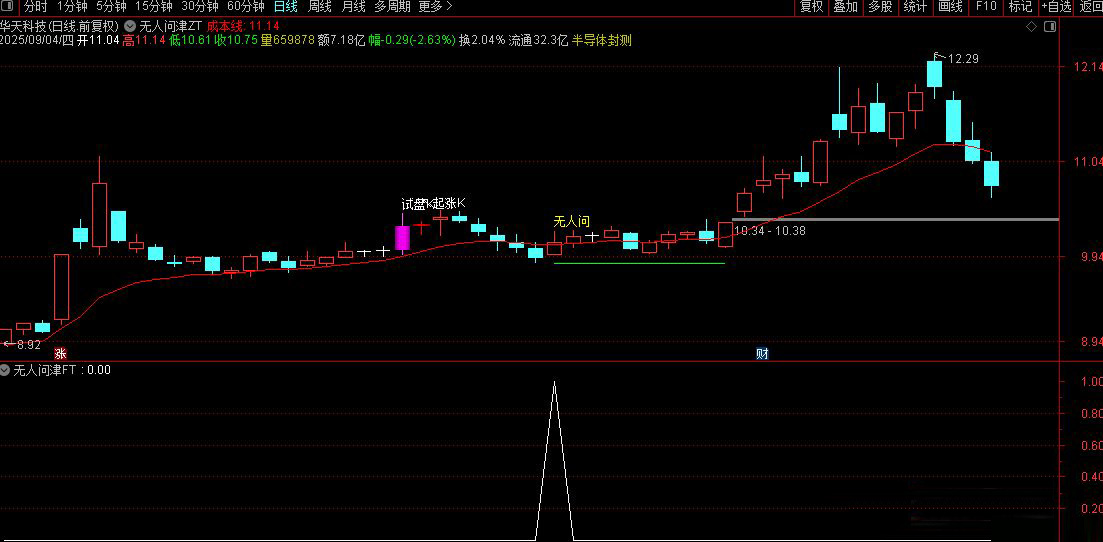Click the 11.04 price axis label
This screenshot has width=1103, height=542.
1088,162
